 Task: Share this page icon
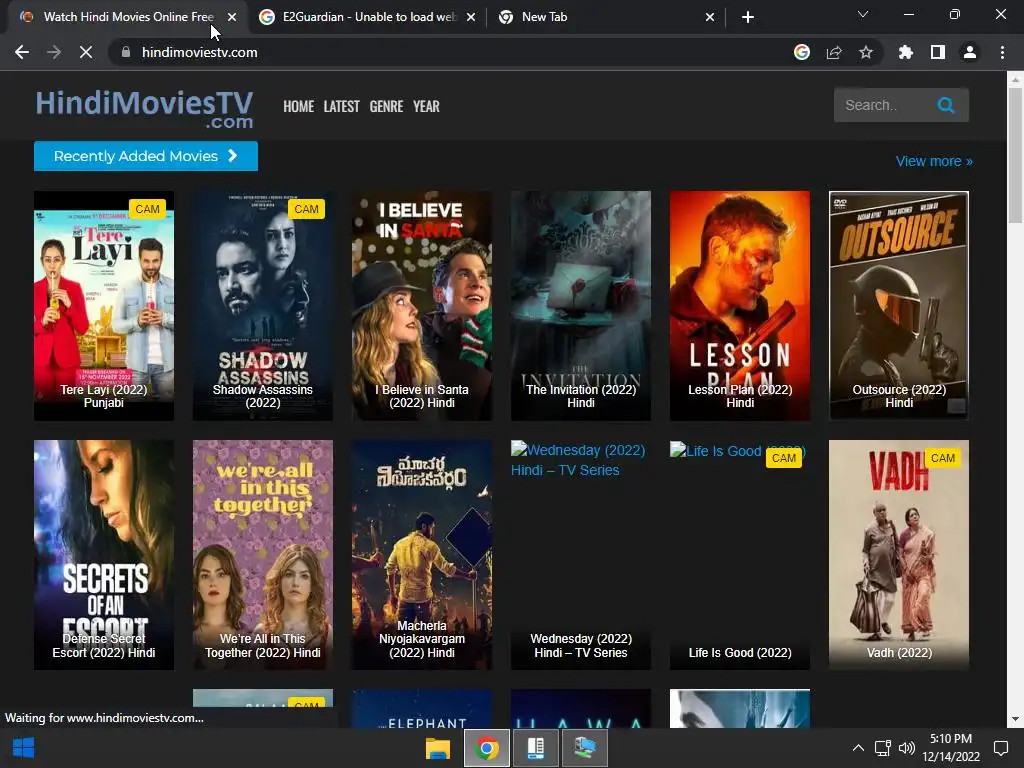tap(834, 52)
